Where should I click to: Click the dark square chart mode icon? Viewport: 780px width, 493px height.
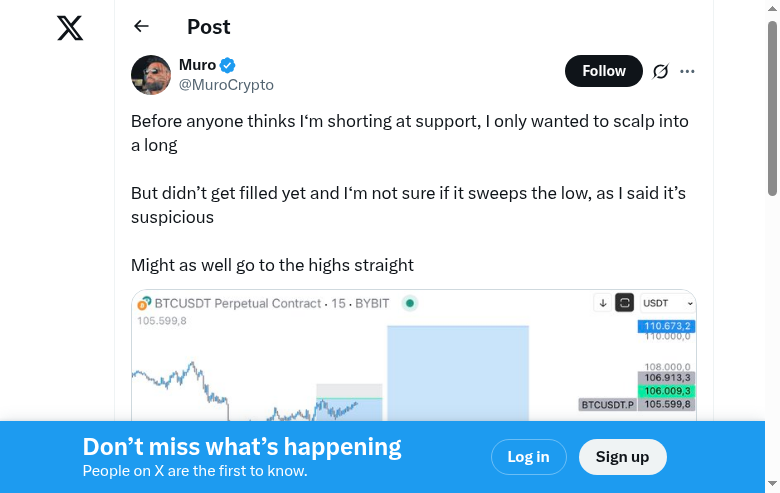[x=625, y=303]
